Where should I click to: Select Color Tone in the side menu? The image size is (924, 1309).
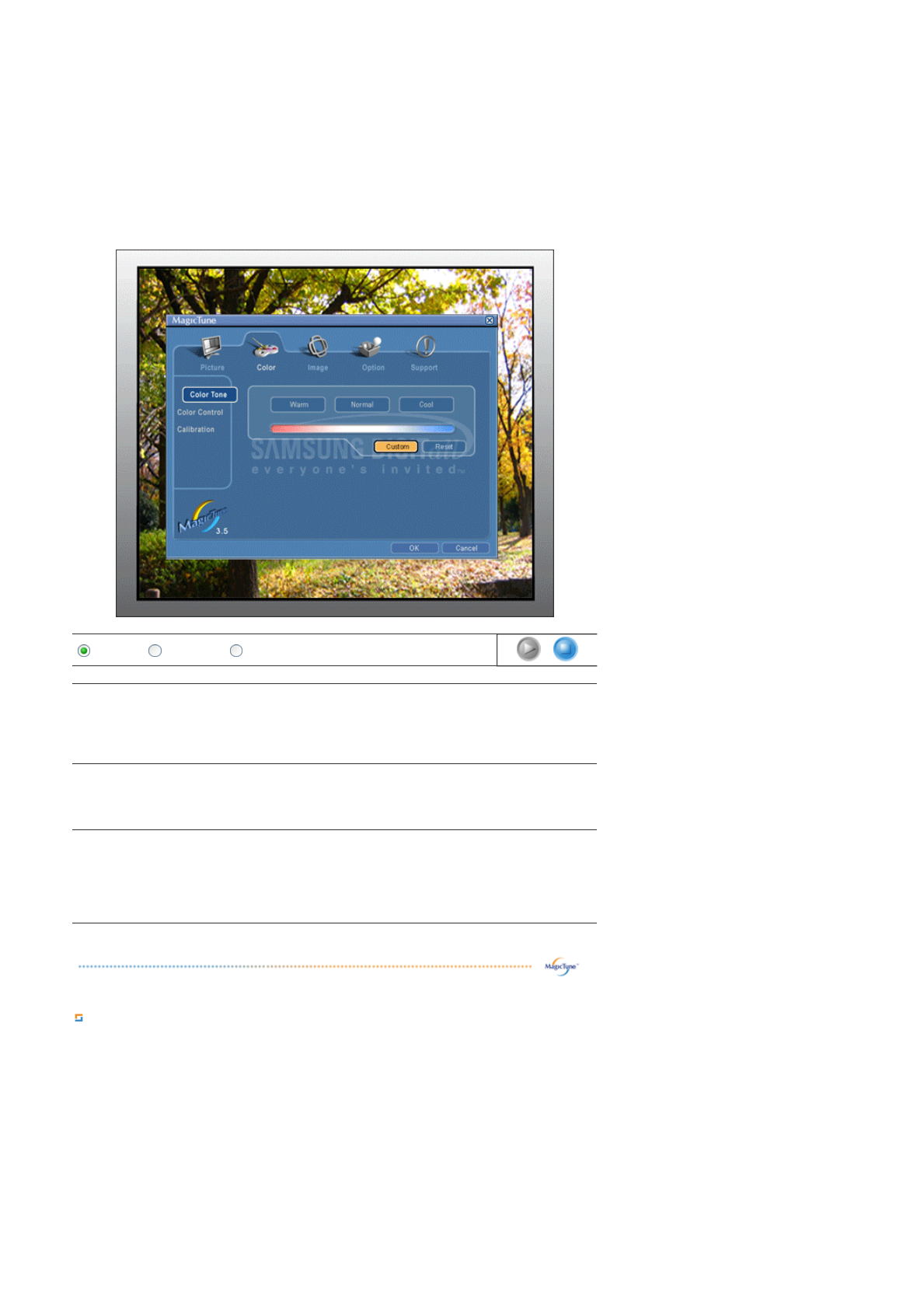pos(209,395)
